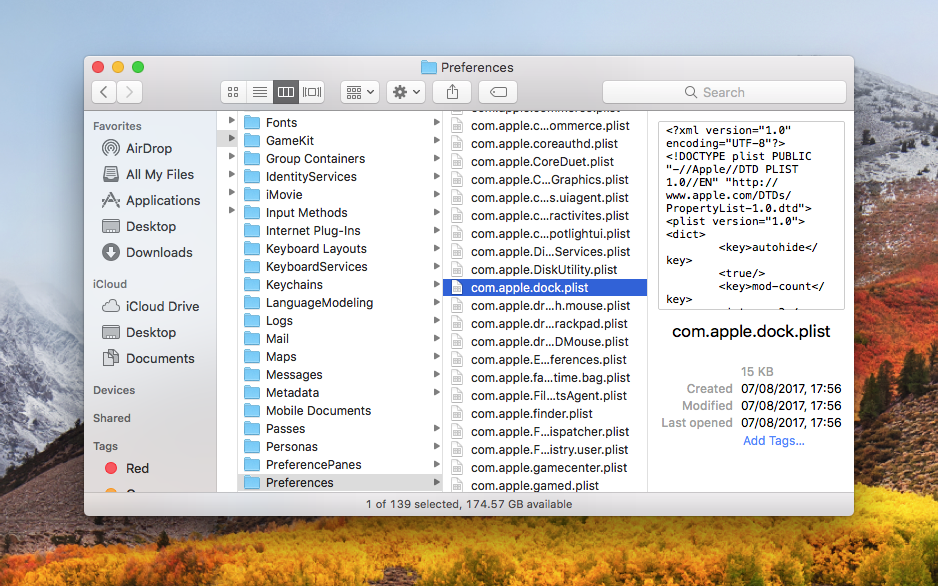This screenshot has width=938, height=586.
Task: Expand arrow beside the Mail folder
Action: [x=437, y=338]
